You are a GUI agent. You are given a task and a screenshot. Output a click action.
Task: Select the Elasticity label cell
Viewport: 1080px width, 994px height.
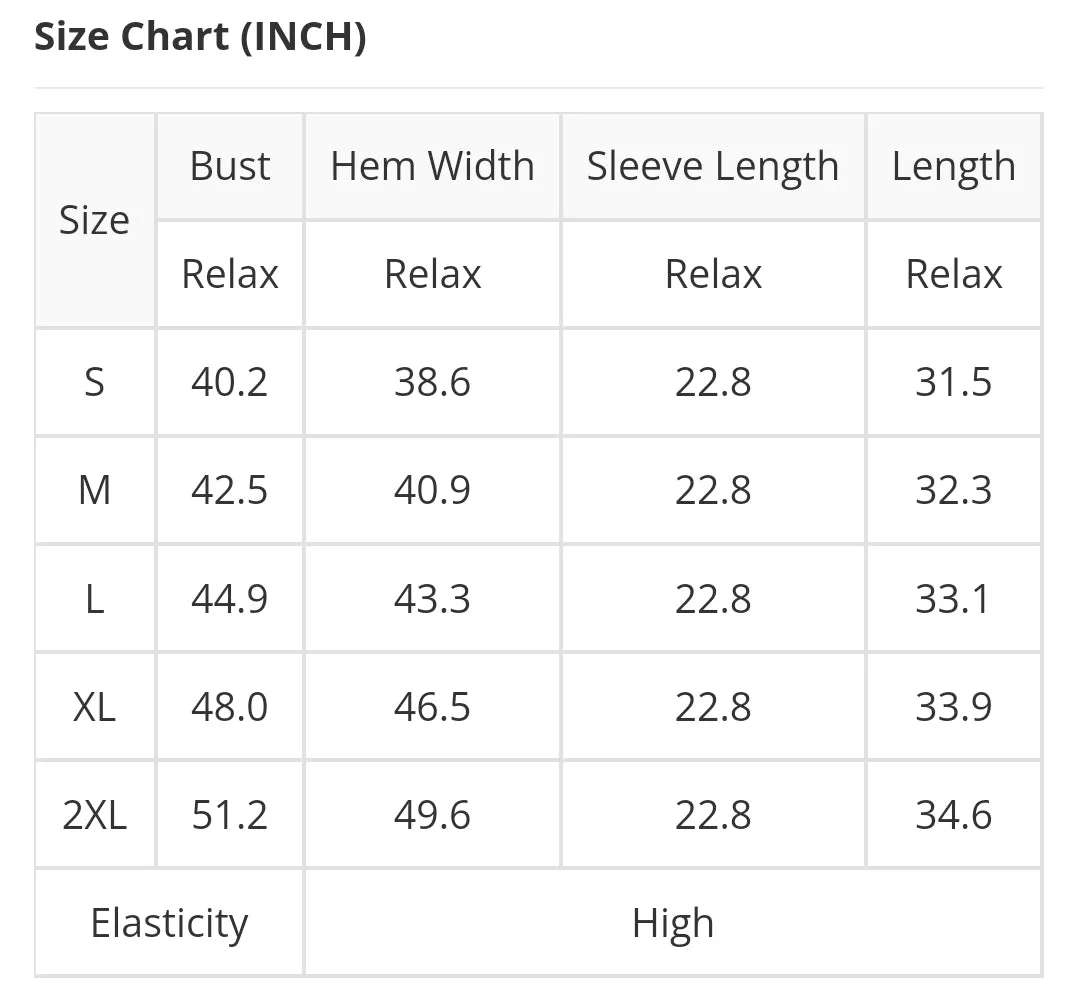(x=169, y=923)
